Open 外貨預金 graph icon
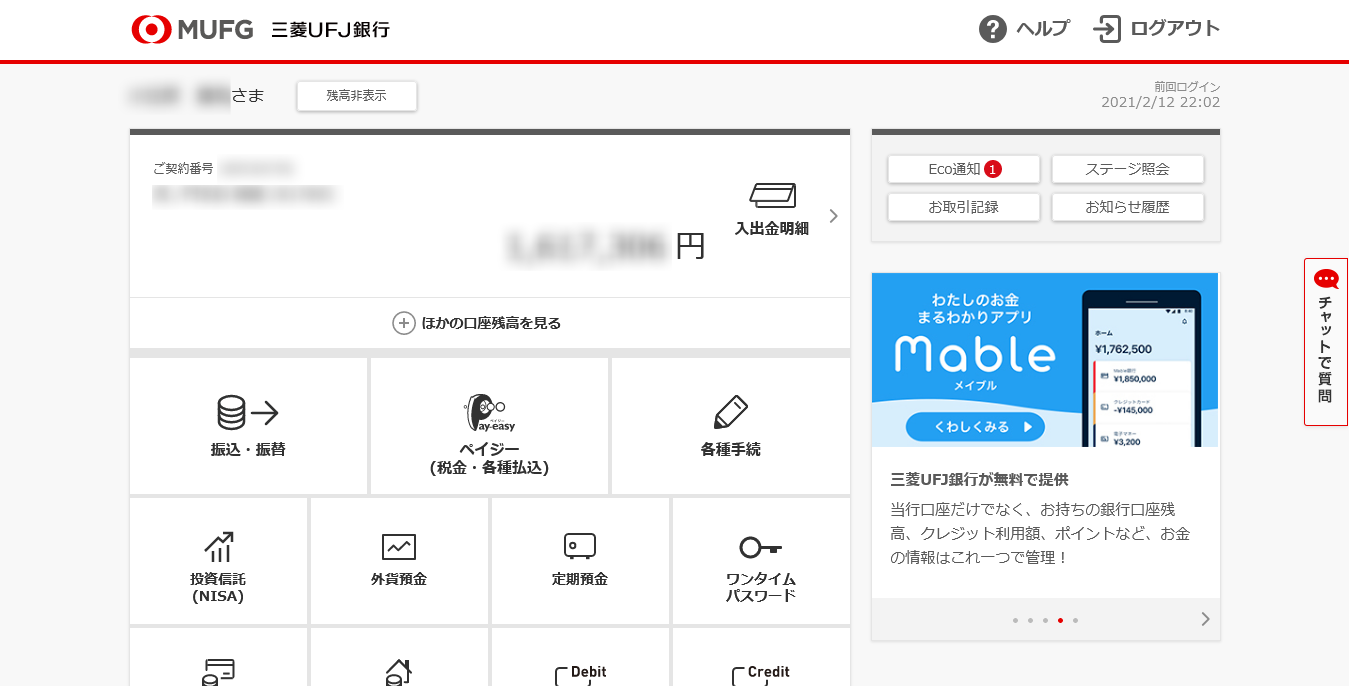Image resolution: width=1366 pixels, height=686 pixels. [x=399, y=547]
